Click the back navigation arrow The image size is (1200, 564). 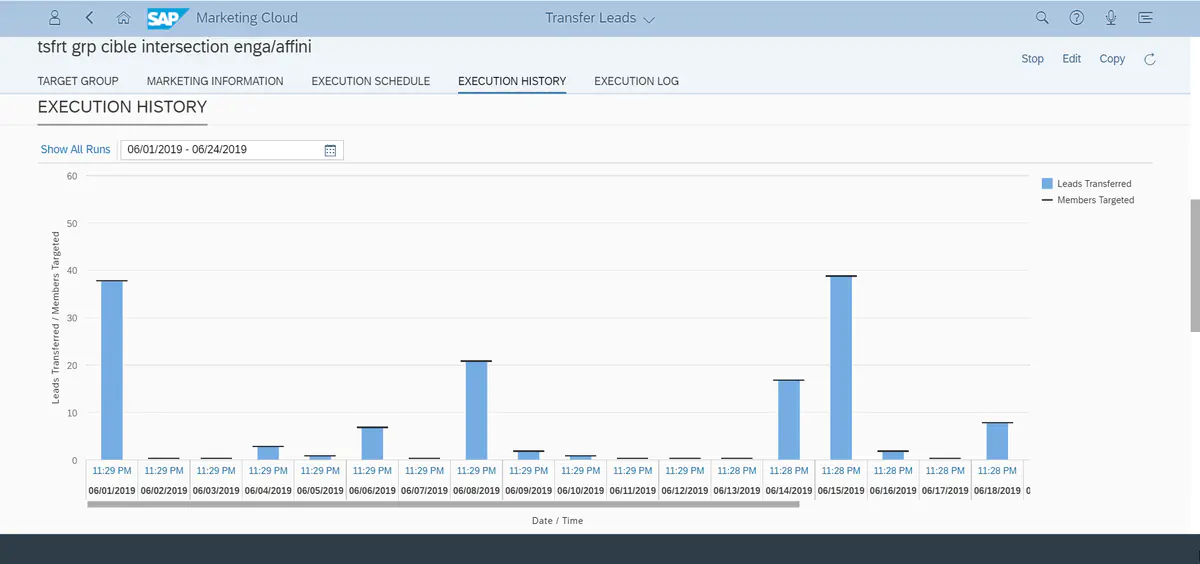(x=90, y=18)
